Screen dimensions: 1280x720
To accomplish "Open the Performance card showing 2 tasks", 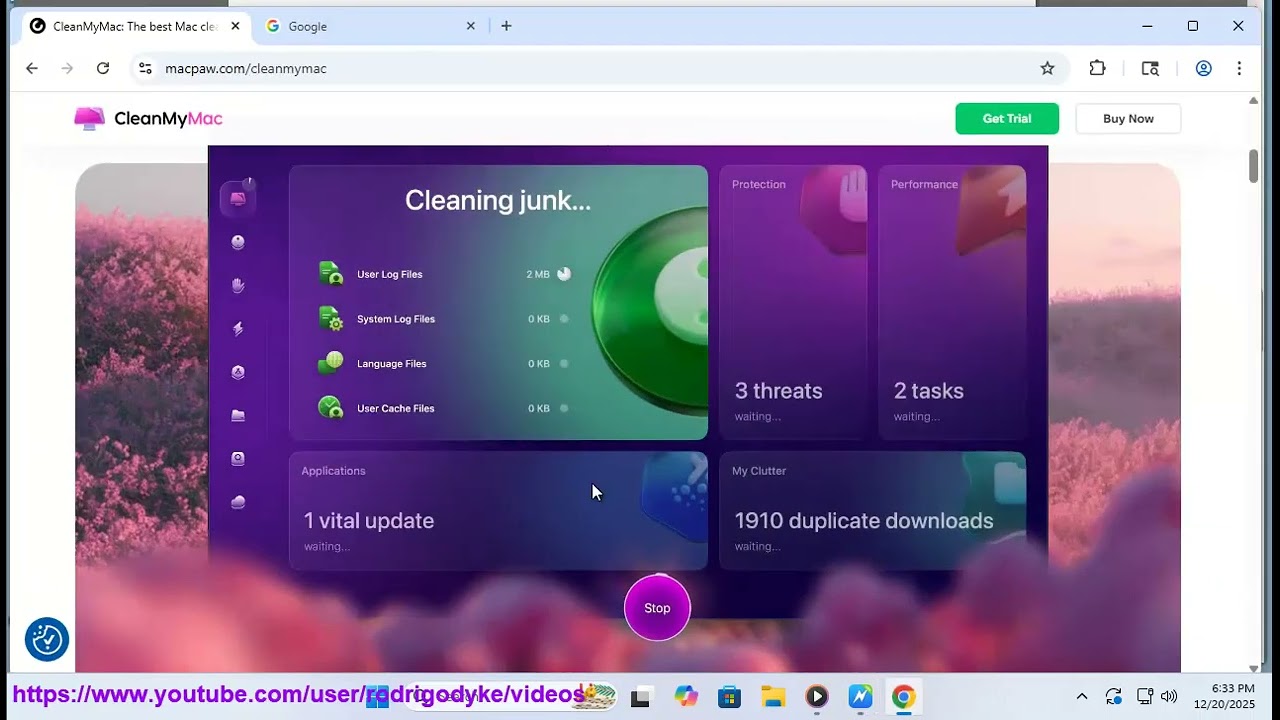I will click(952, 302).
